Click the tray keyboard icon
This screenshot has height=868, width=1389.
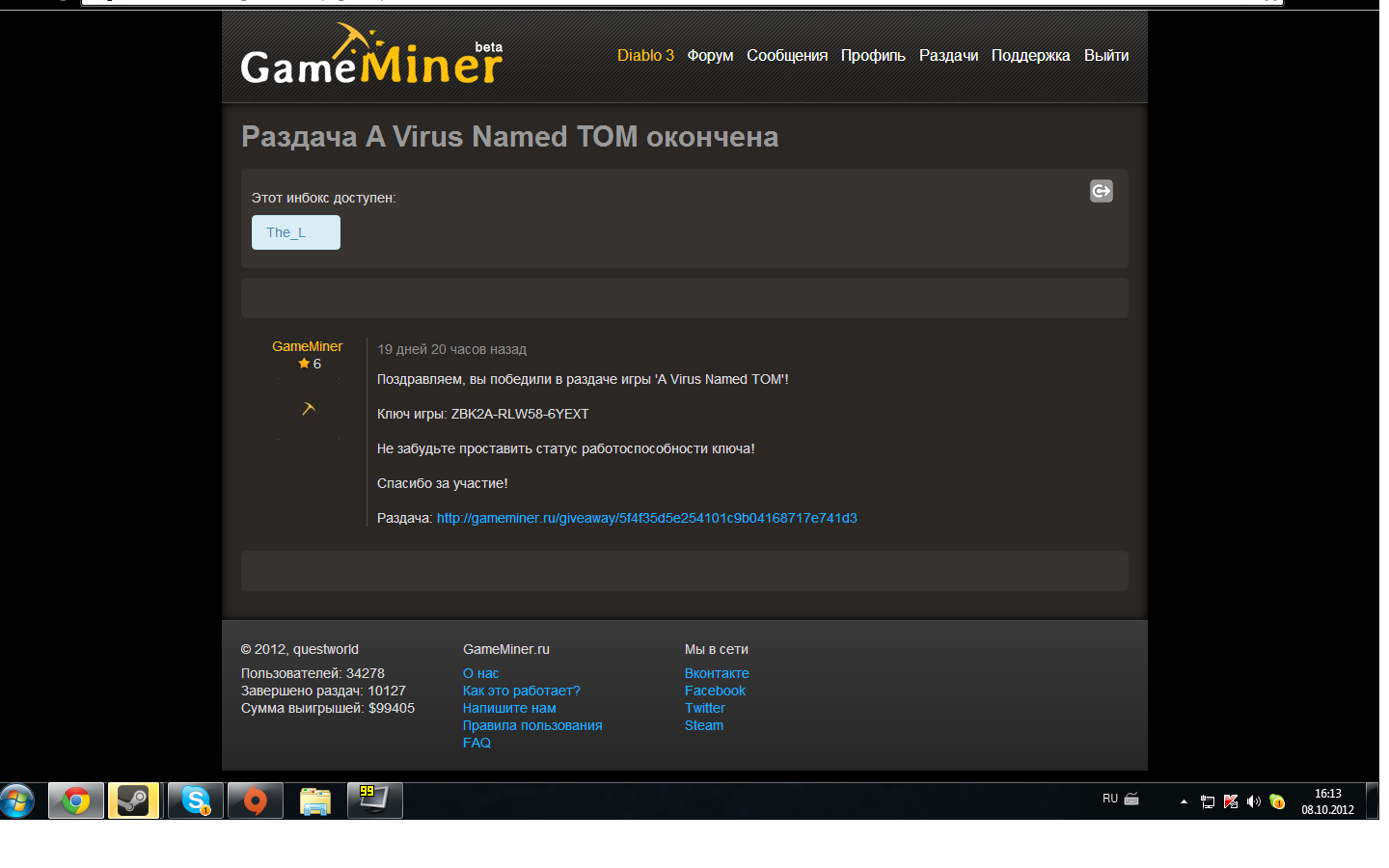pos(1131,799)
